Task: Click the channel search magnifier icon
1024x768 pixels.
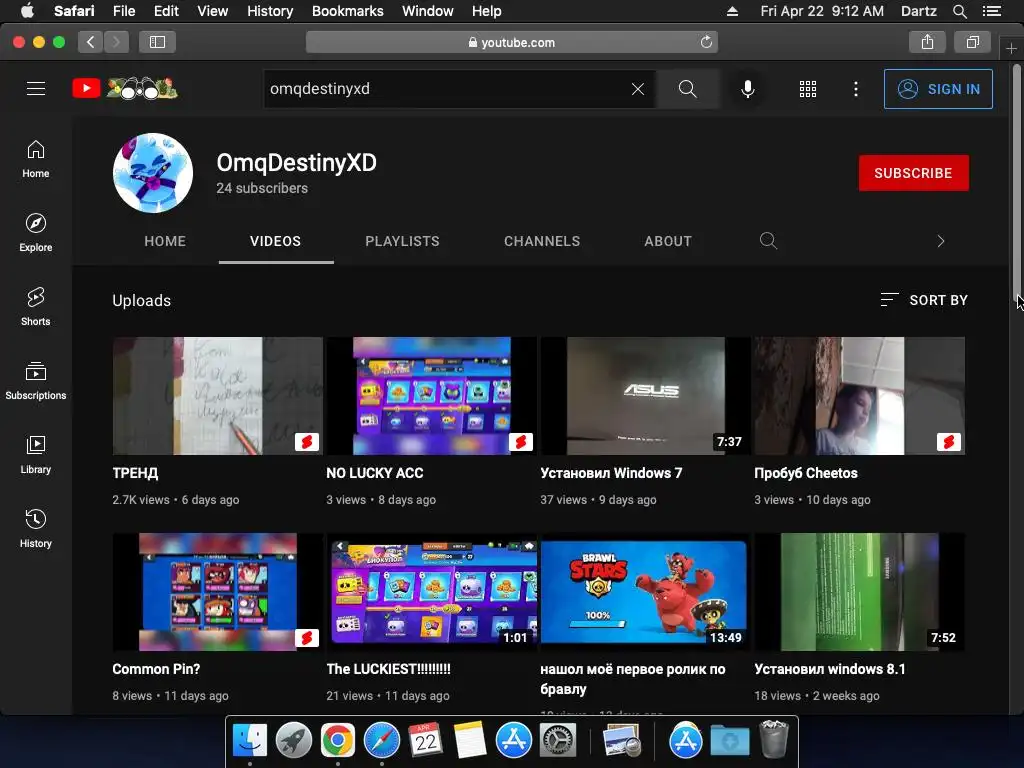Action: (x=769, y=241)
